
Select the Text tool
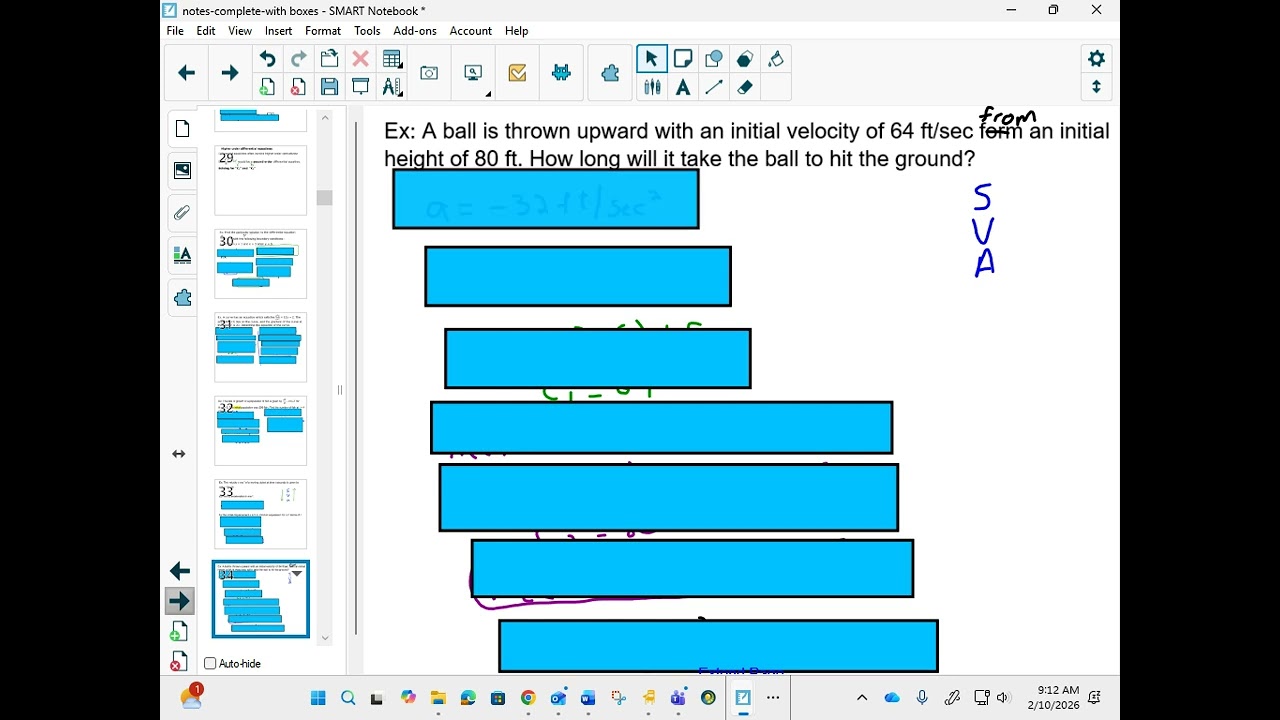tap(683, 87)
